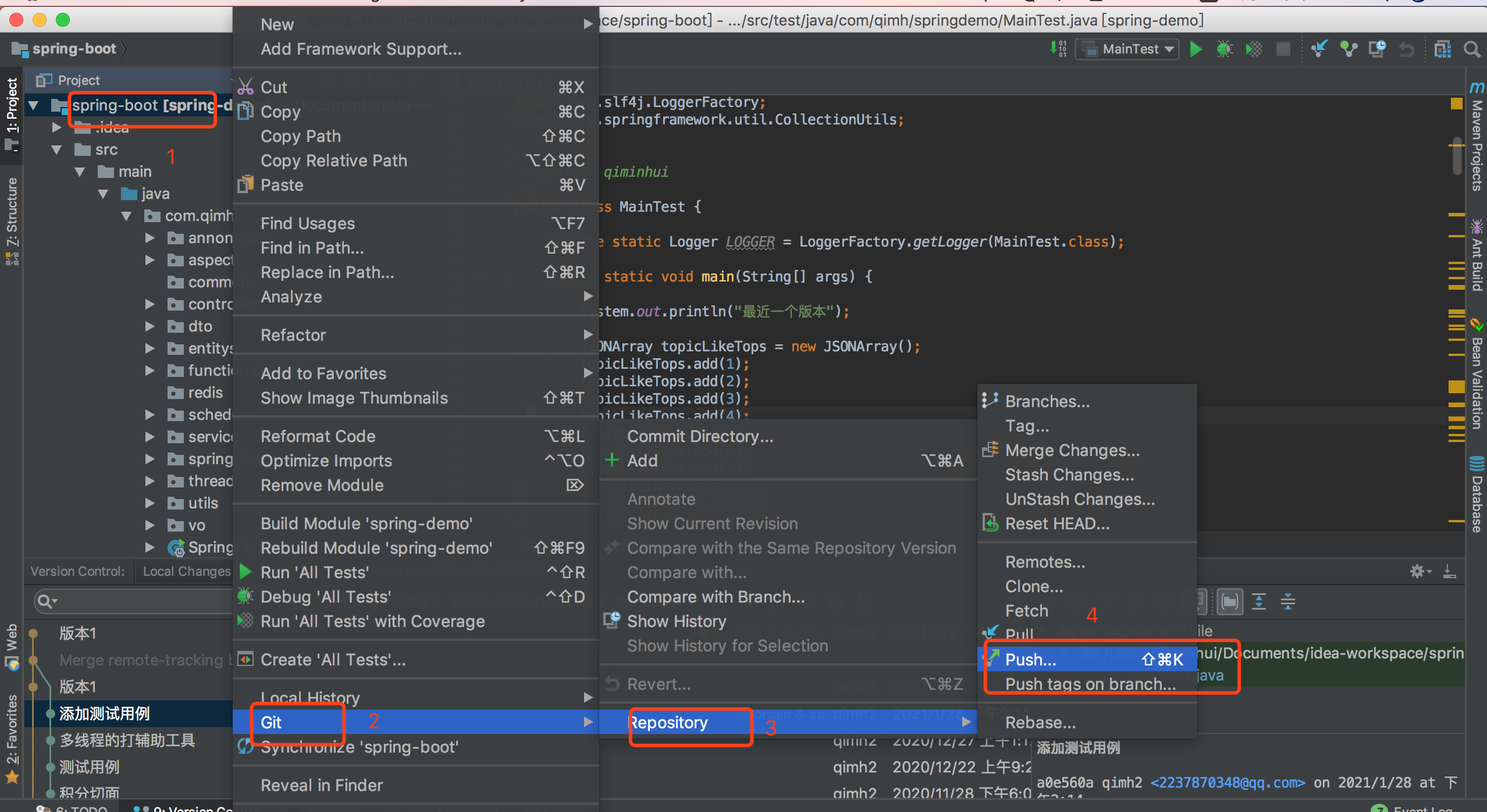Click Update Project VCS arrow icon

(x=1319, y=49)
